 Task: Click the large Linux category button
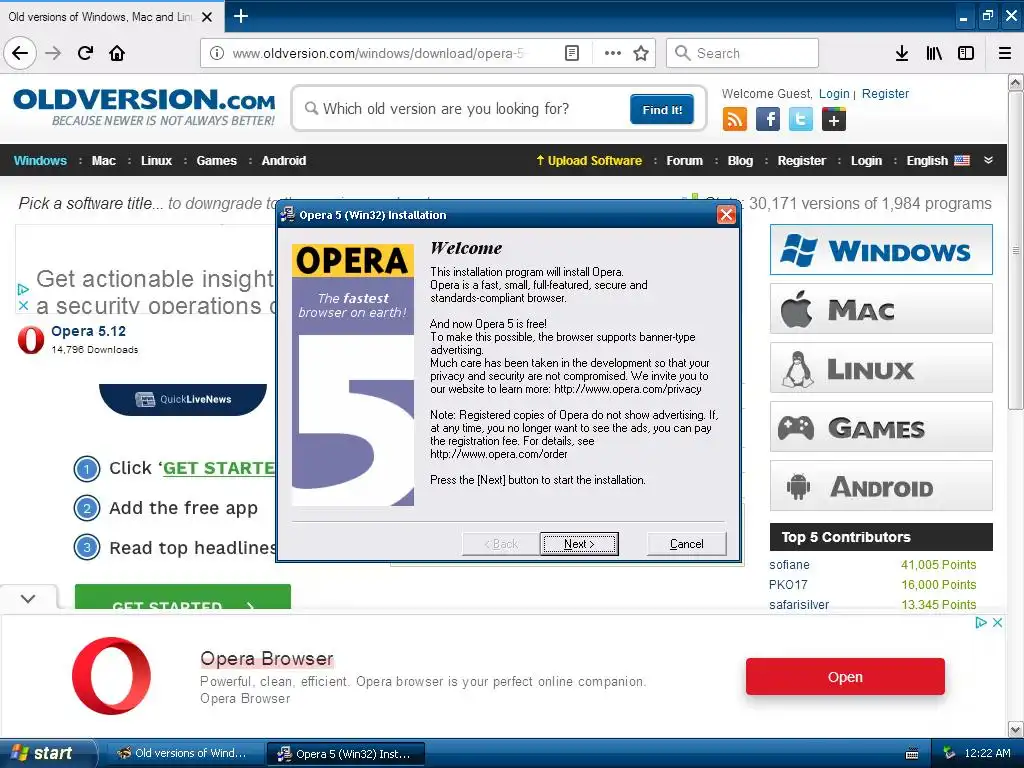click(x=881, y=368)
